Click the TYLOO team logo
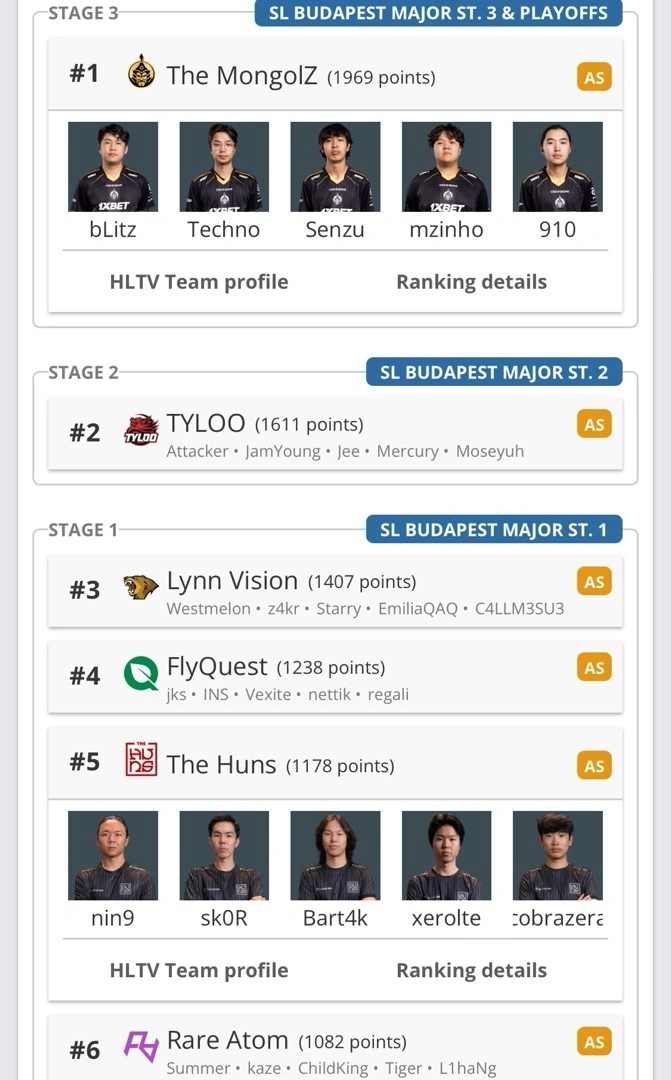 click(141, 431)
